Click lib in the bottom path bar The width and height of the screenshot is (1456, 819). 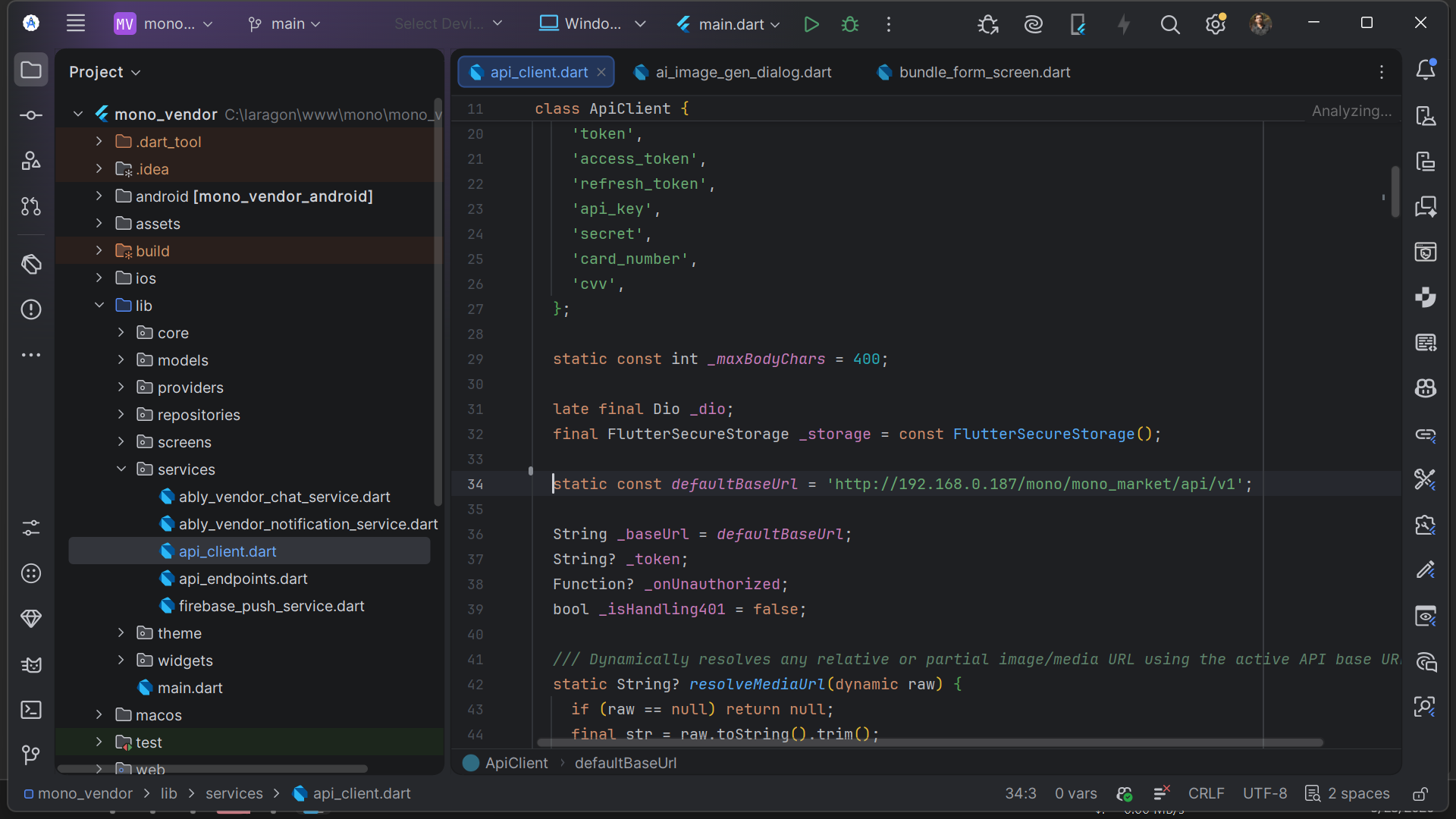pyautogui.click(x=169, y=794)
